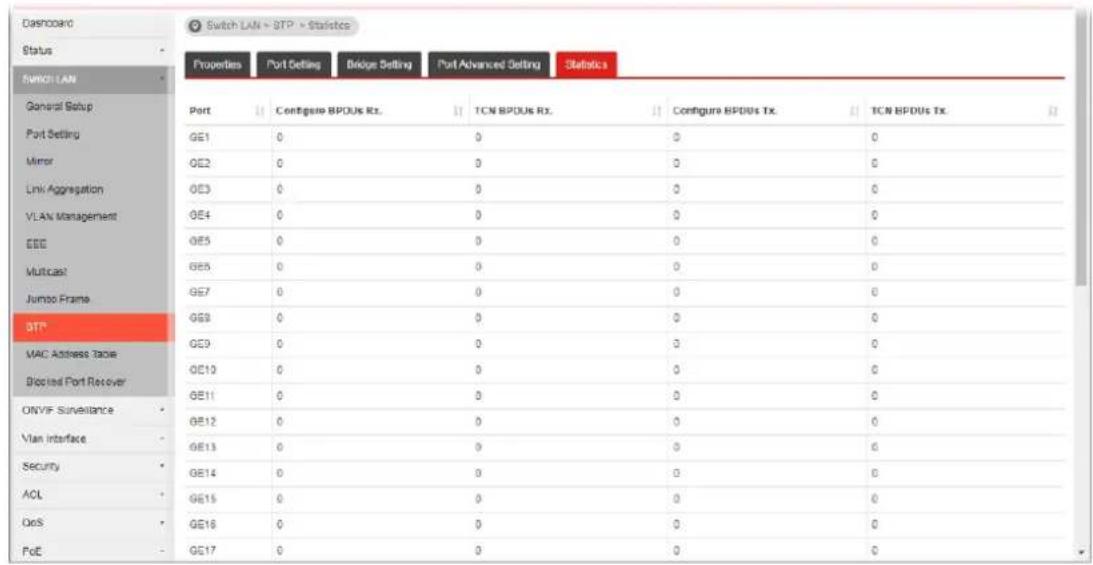Select the GE11 port row
The width and height of the screenshot is (1093, 565).
pos(625,397)
